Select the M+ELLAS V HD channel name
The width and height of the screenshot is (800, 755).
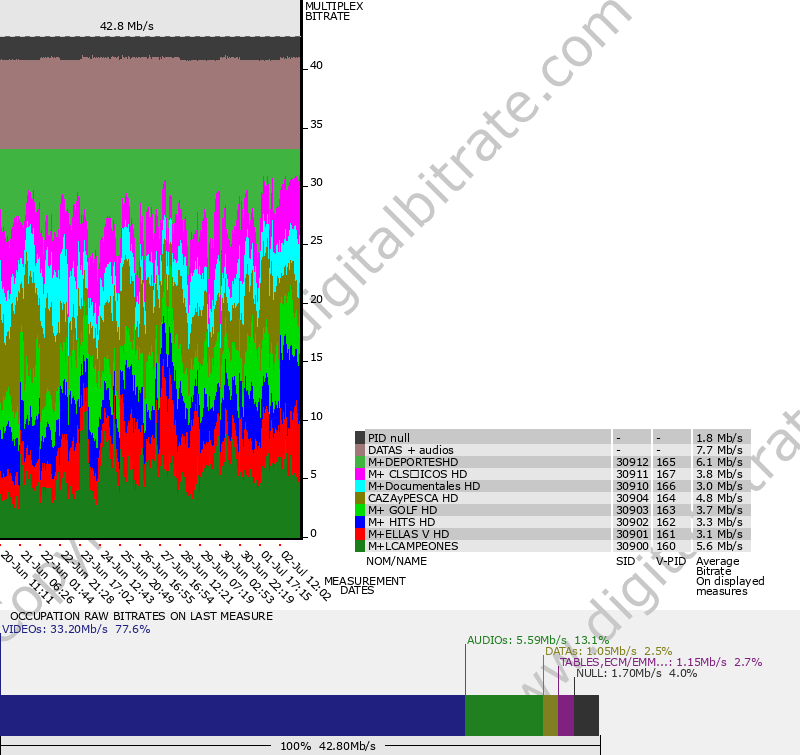tap(408, 534)
